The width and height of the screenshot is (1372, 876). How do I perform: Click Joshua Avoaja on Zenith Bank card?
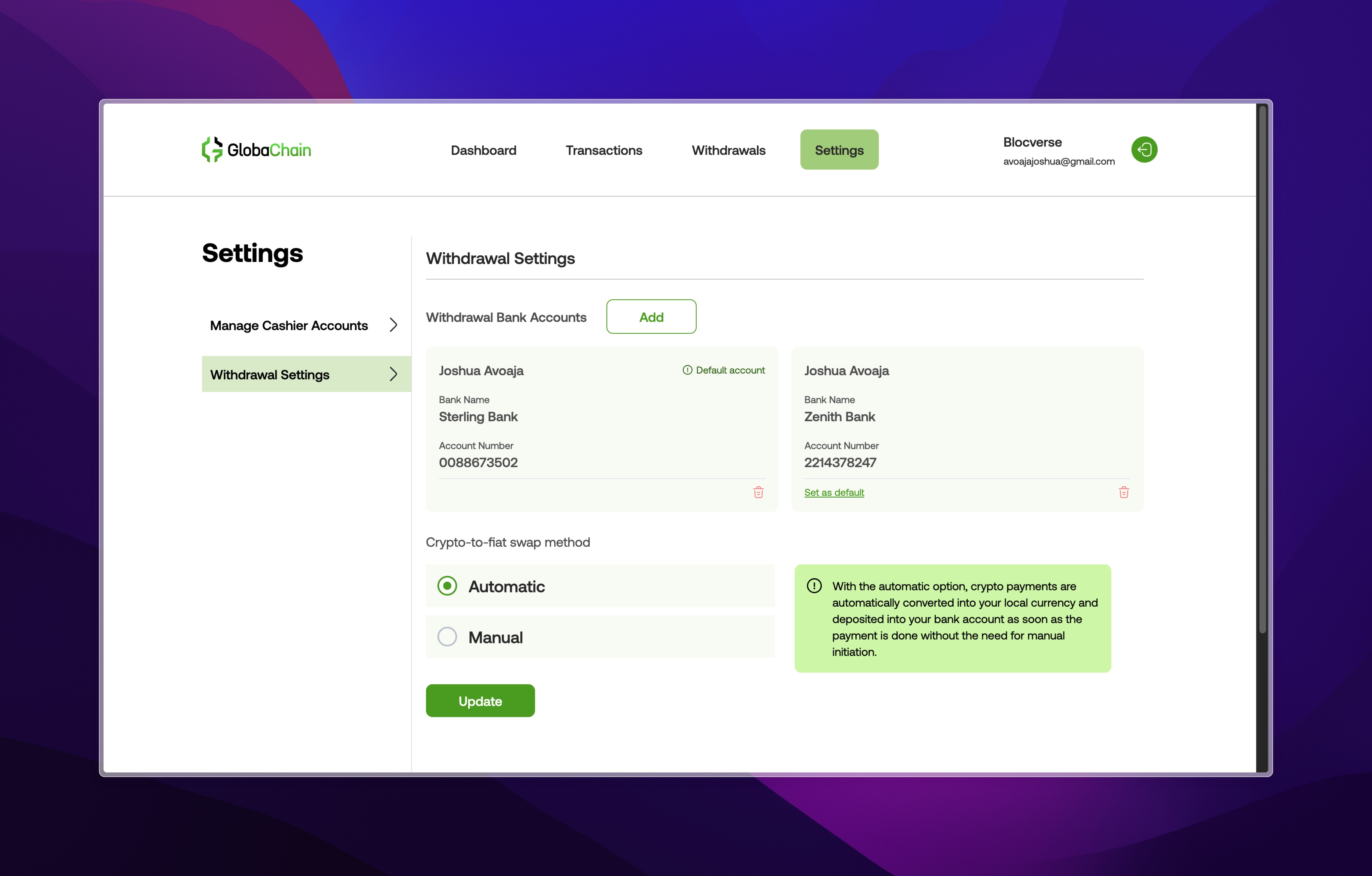pos(846,371)
